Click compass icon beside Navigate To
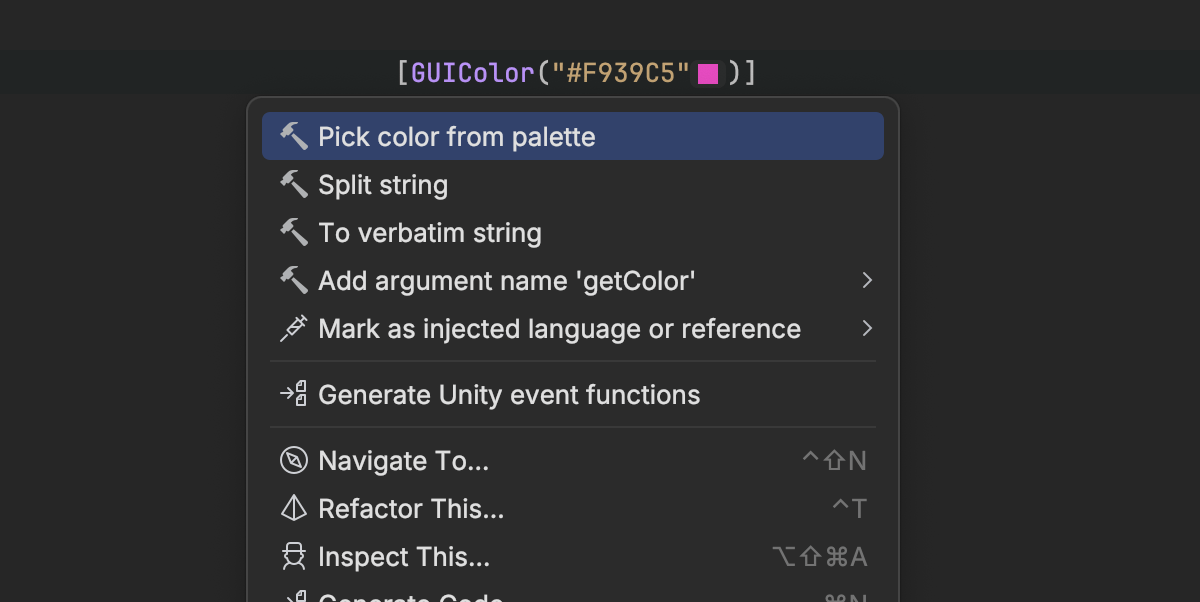 click(293, 460)
